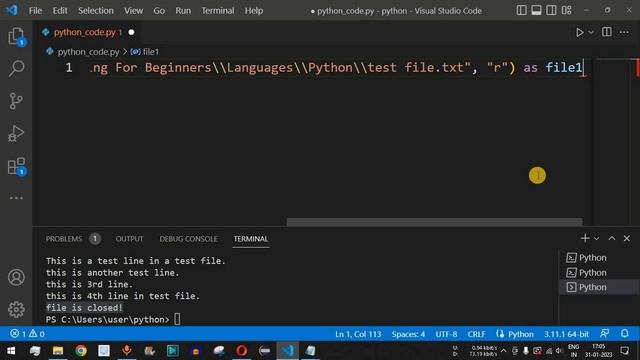Image resolution: width=640 pixels, height=360 pixels.
Task: Open the launch profile dropdown beside plus
Action: 596,238
